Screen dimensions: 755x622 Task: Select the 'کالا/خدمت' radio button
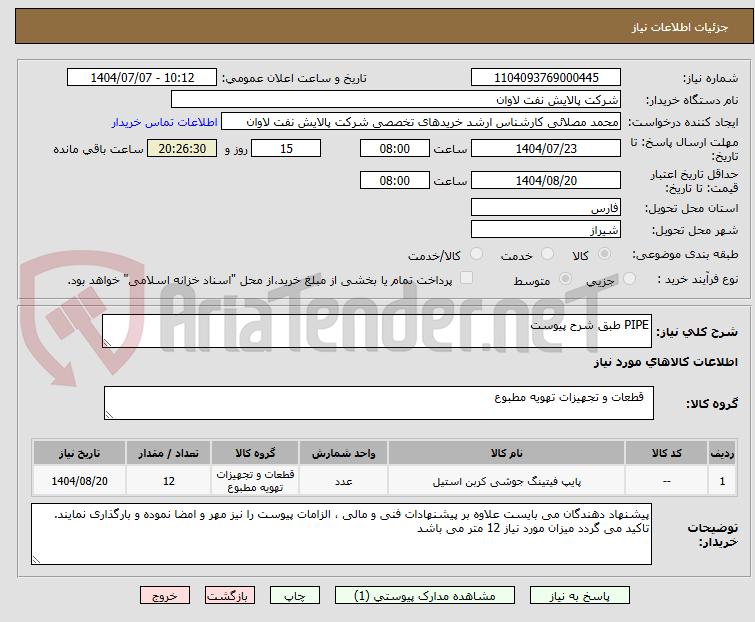click(476, 254)
